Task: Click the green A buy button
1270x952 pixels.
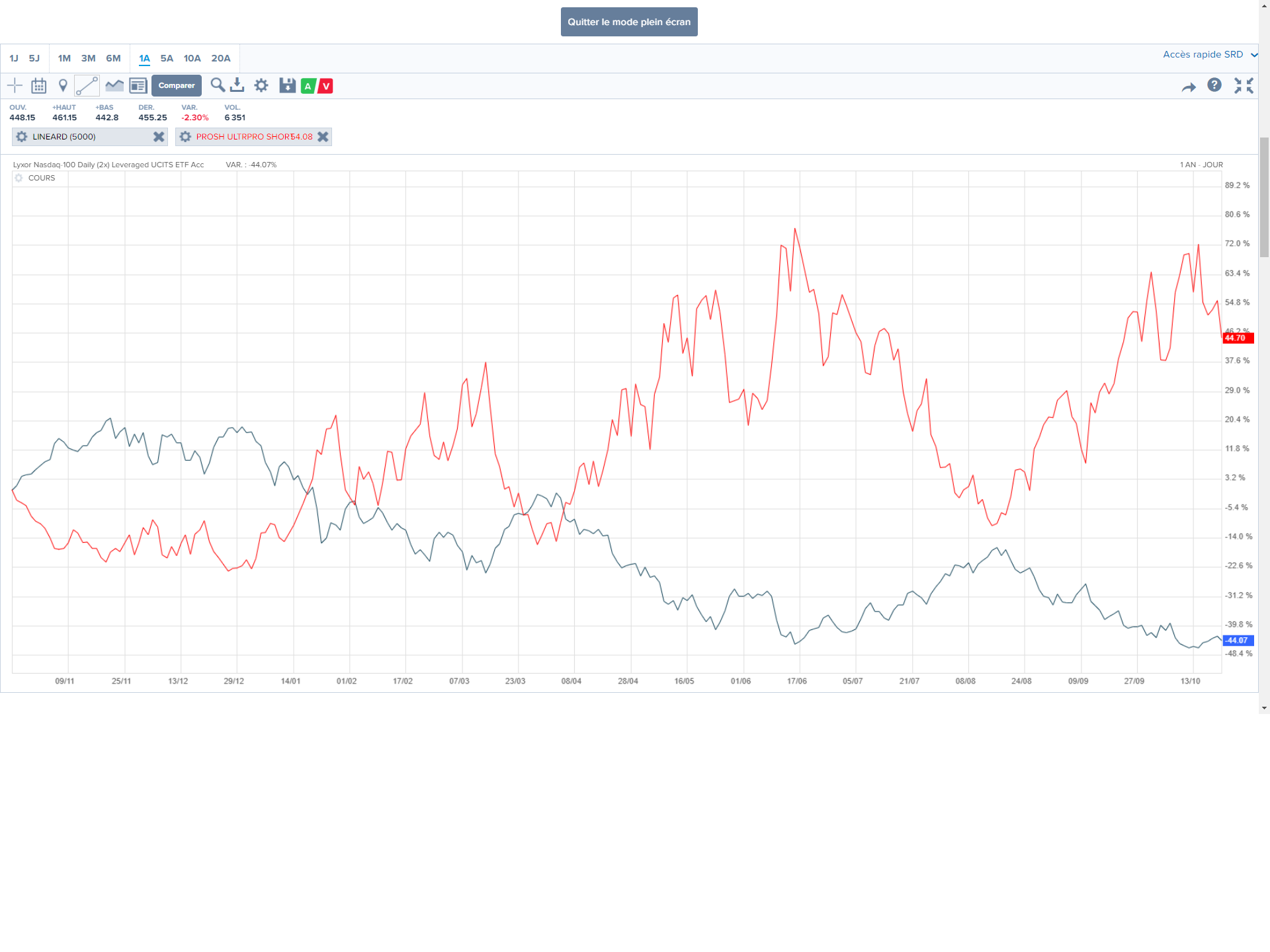Action: click(x=308, y=86)
